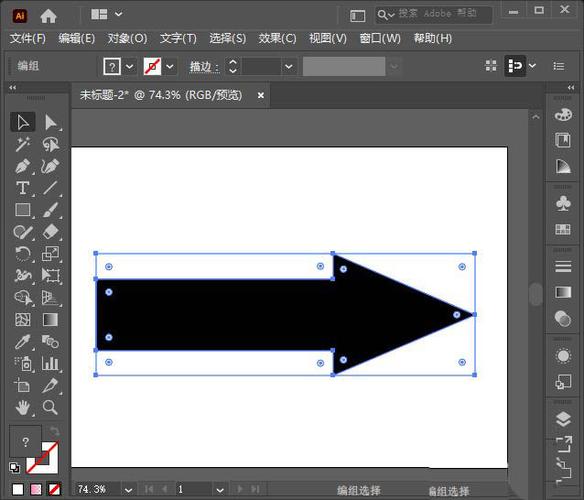
Task: Select the Slice tool
Action: pos(50,386)
